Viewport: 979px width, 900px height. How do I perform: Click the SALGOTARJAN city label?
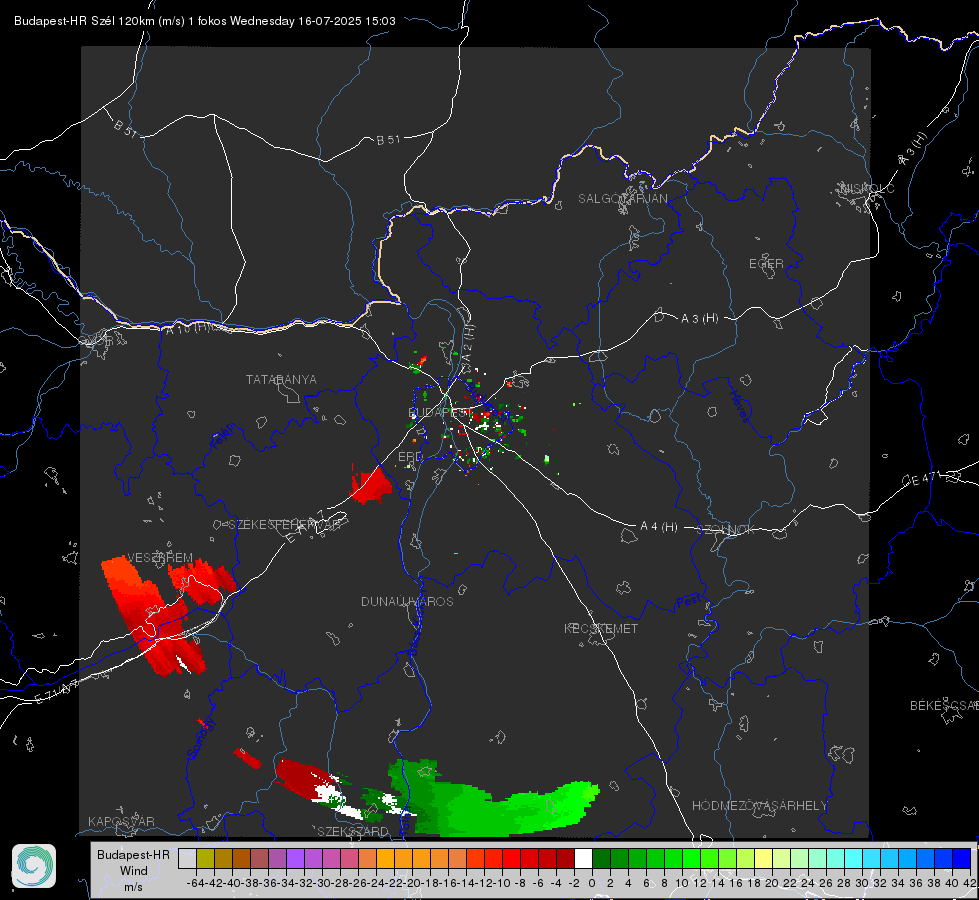coord(622,199)
